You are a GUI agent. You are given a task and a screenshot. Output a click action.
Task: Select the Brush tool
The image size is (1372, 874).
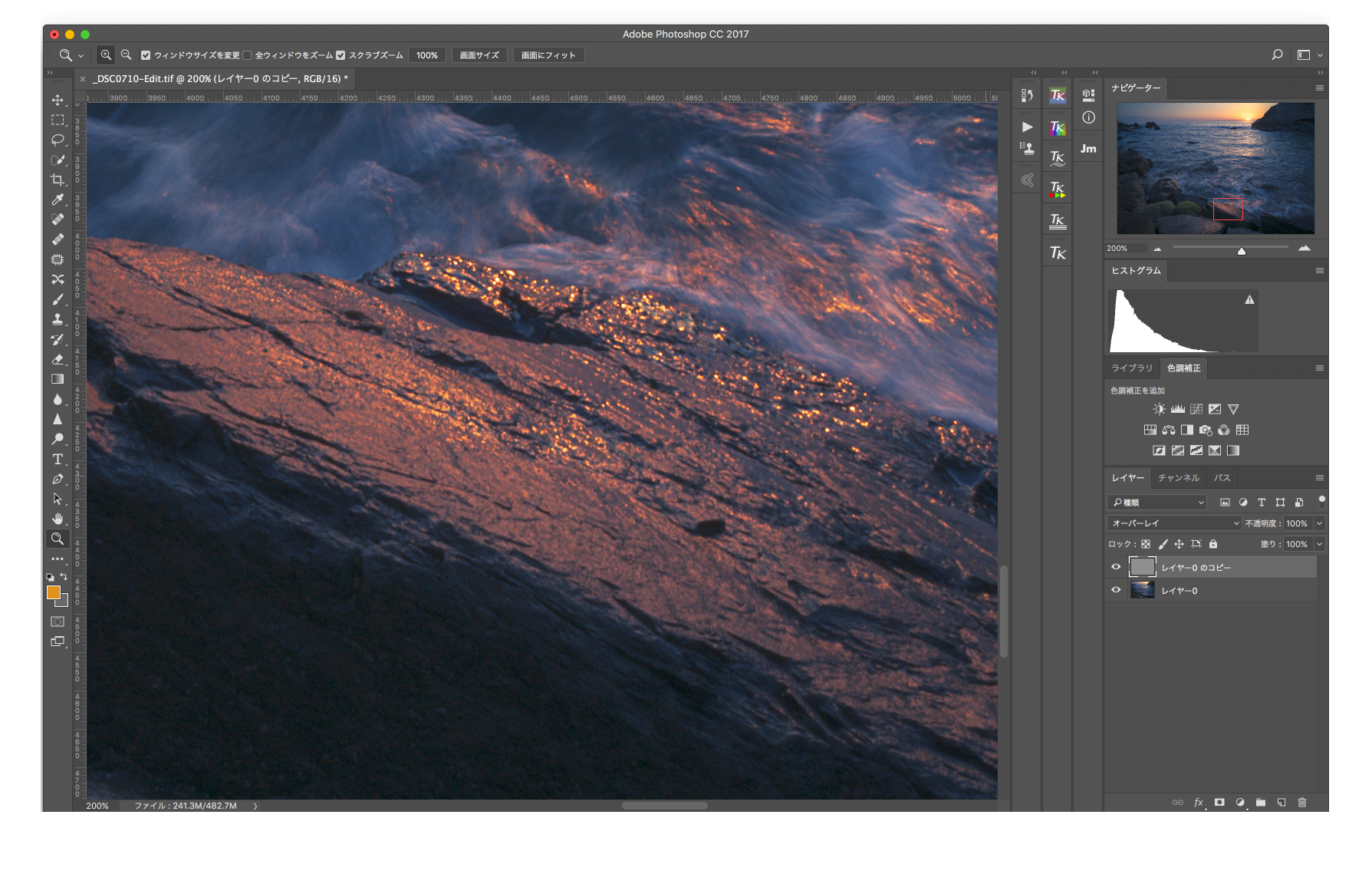pyautogui.click(x=58, y=299)
